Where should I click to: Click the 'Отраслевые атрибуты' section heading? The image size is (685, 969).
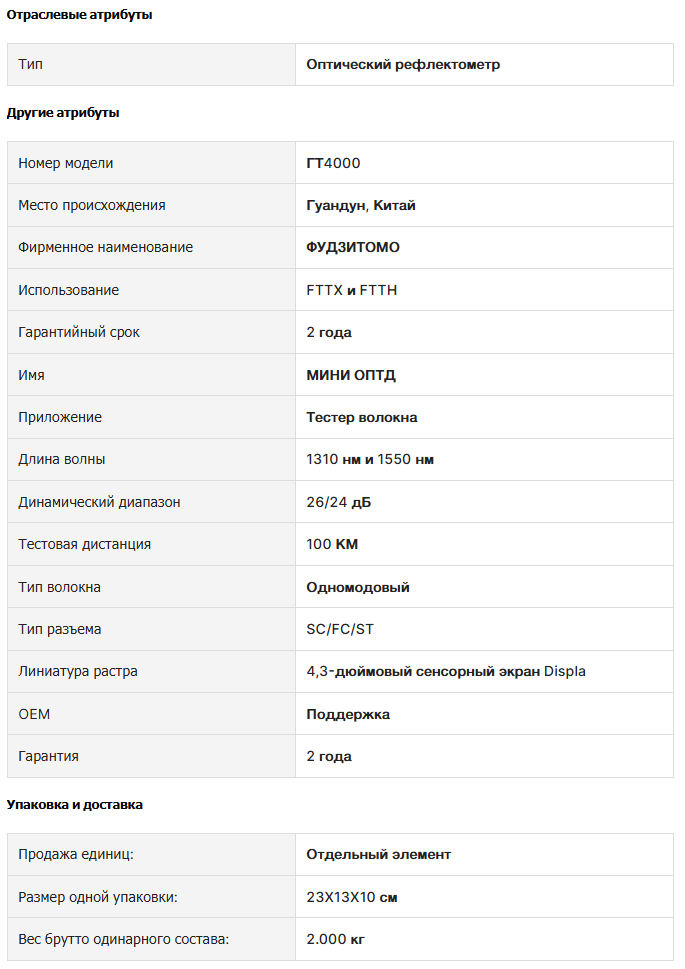[79, 15]
